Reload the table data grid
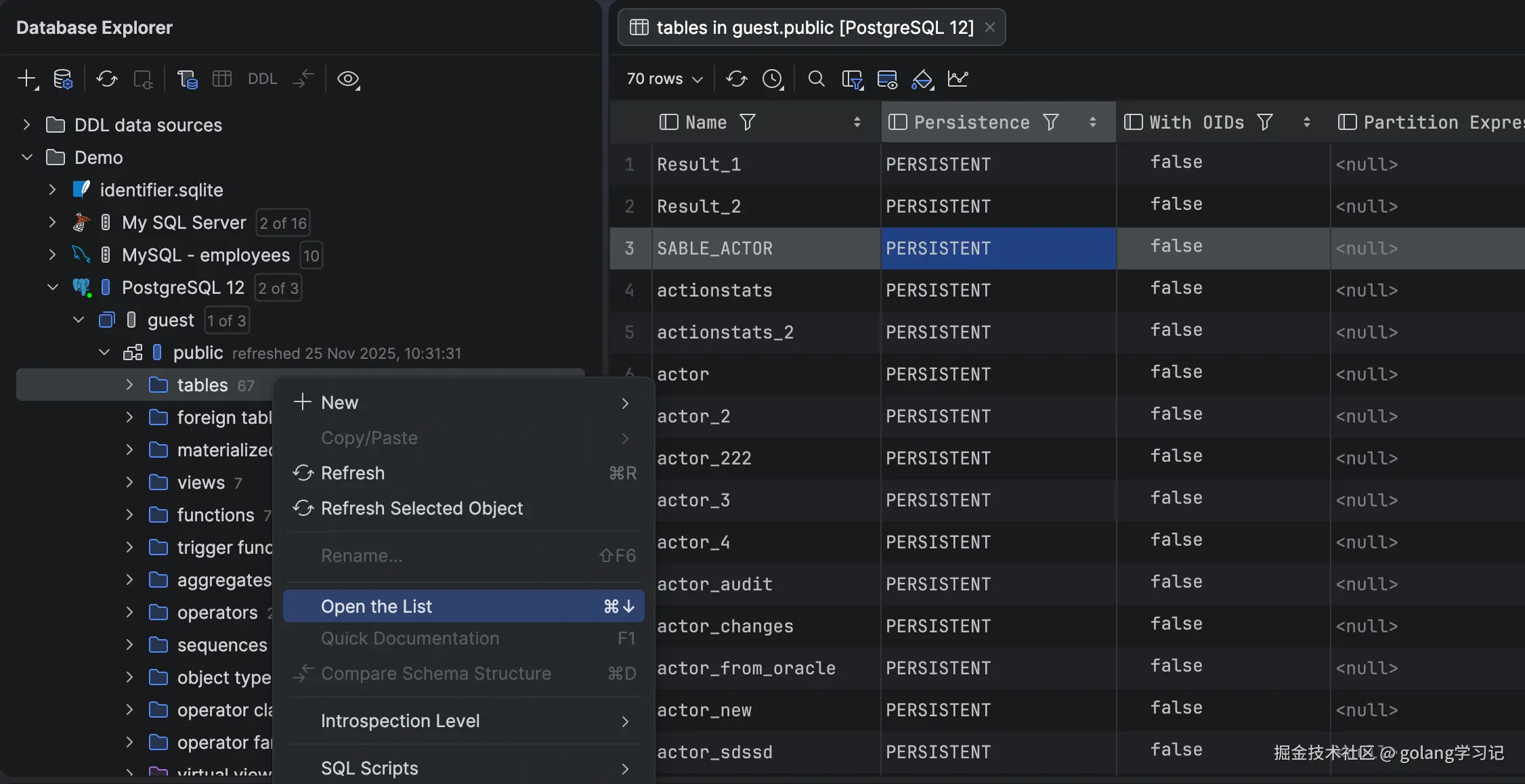The image size is (1525, 784). click(736, 79)
